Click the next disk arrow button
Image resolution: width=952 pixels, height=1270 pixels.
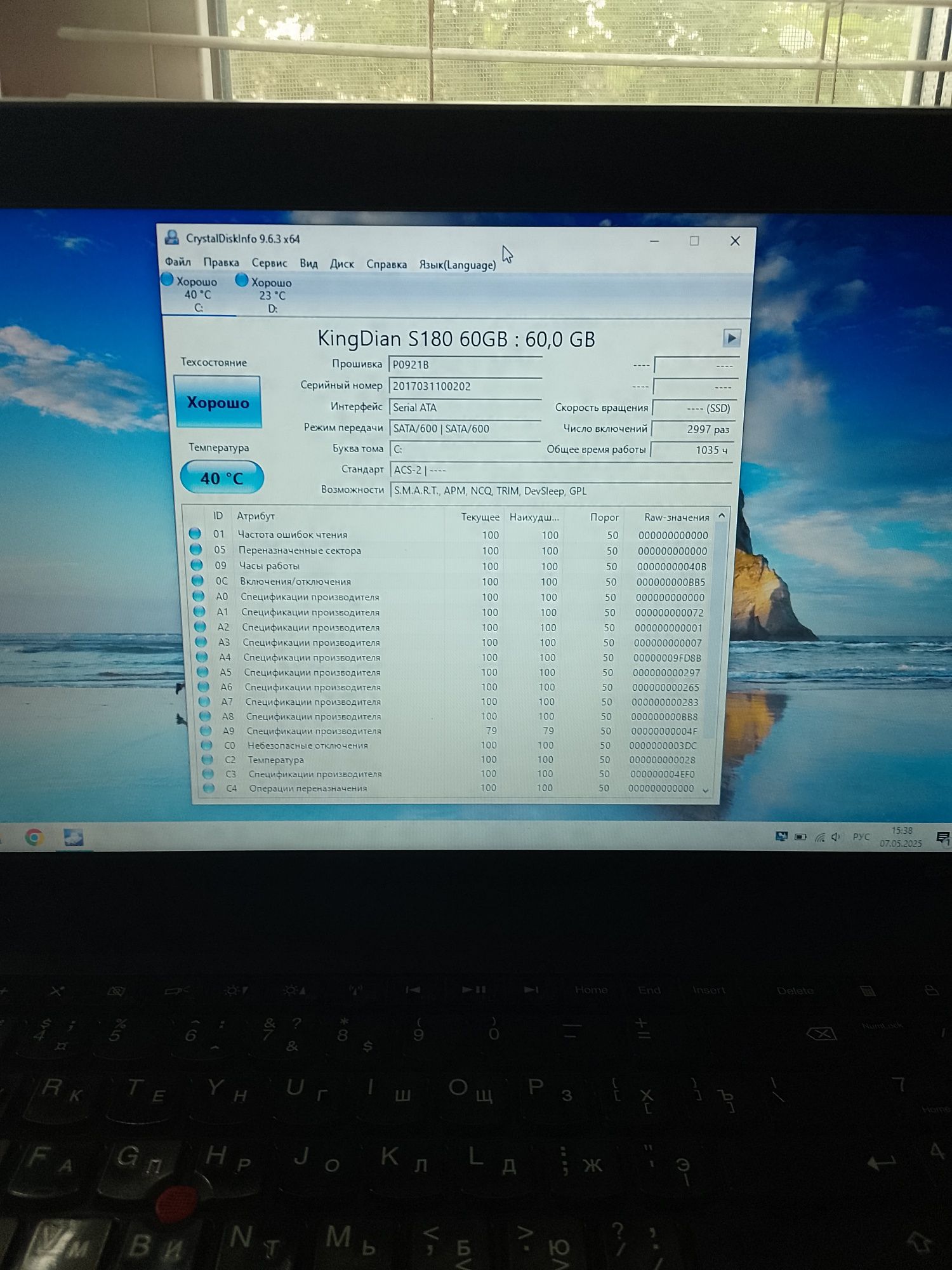click(x=731, y=338)
